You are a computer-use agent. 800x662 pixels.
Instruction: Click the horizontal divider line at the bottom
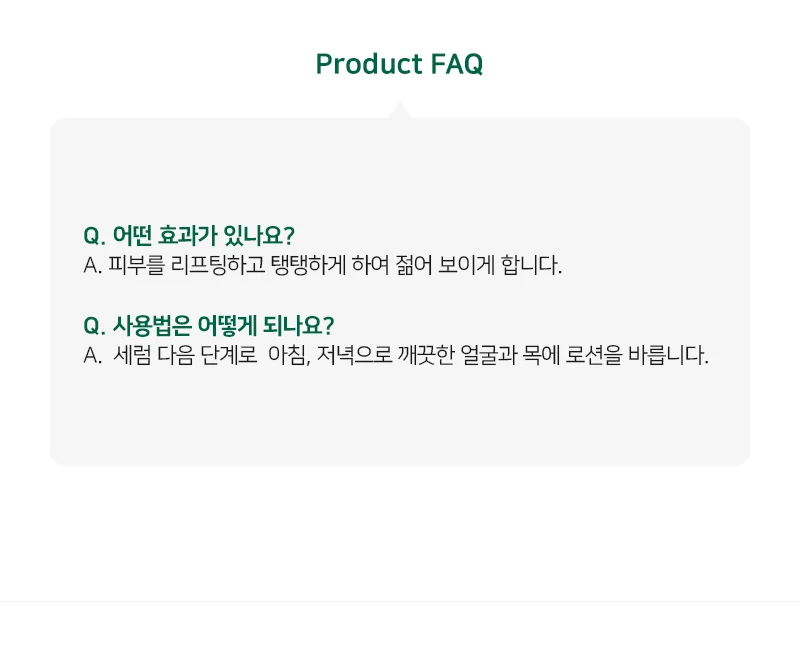point(400,601)
